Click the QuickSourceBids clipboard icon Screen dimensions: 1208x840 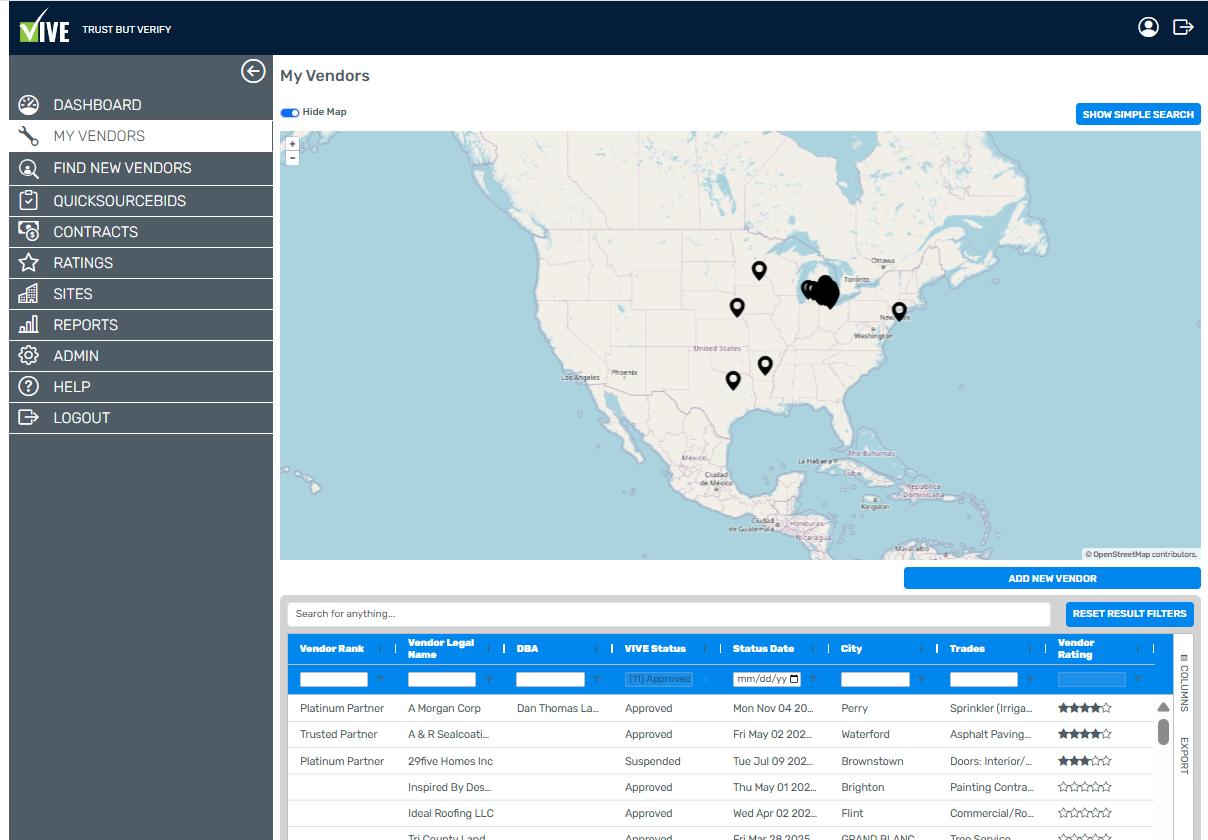click(28, 200)
